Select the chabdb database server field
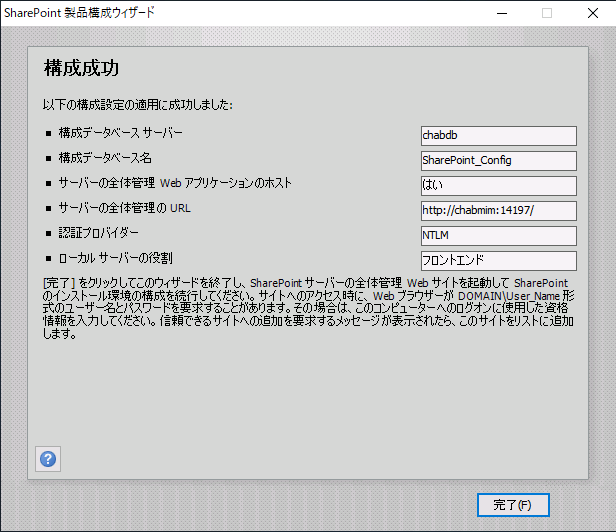The image size is (616, 532). (499, 136)
